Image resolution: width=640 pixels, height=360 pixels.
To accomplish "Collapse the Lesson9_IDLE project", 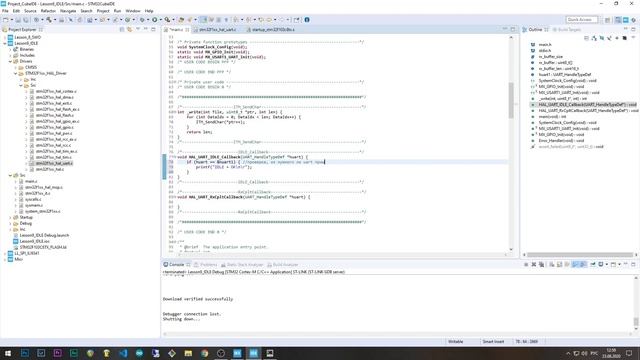I will [5, 43].
